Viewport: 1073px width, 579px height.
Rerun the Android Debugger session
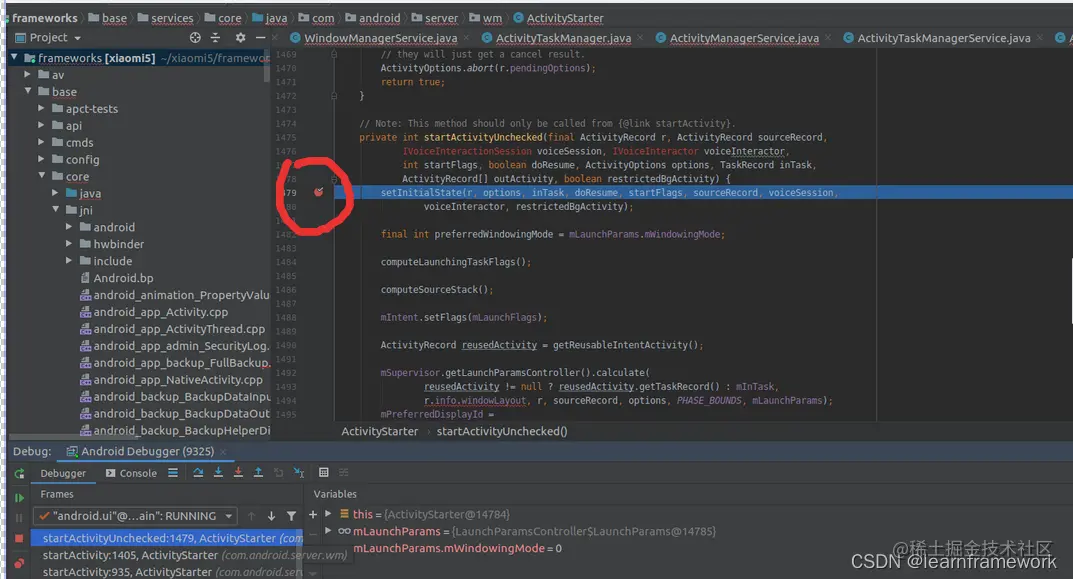pos(19,474)
